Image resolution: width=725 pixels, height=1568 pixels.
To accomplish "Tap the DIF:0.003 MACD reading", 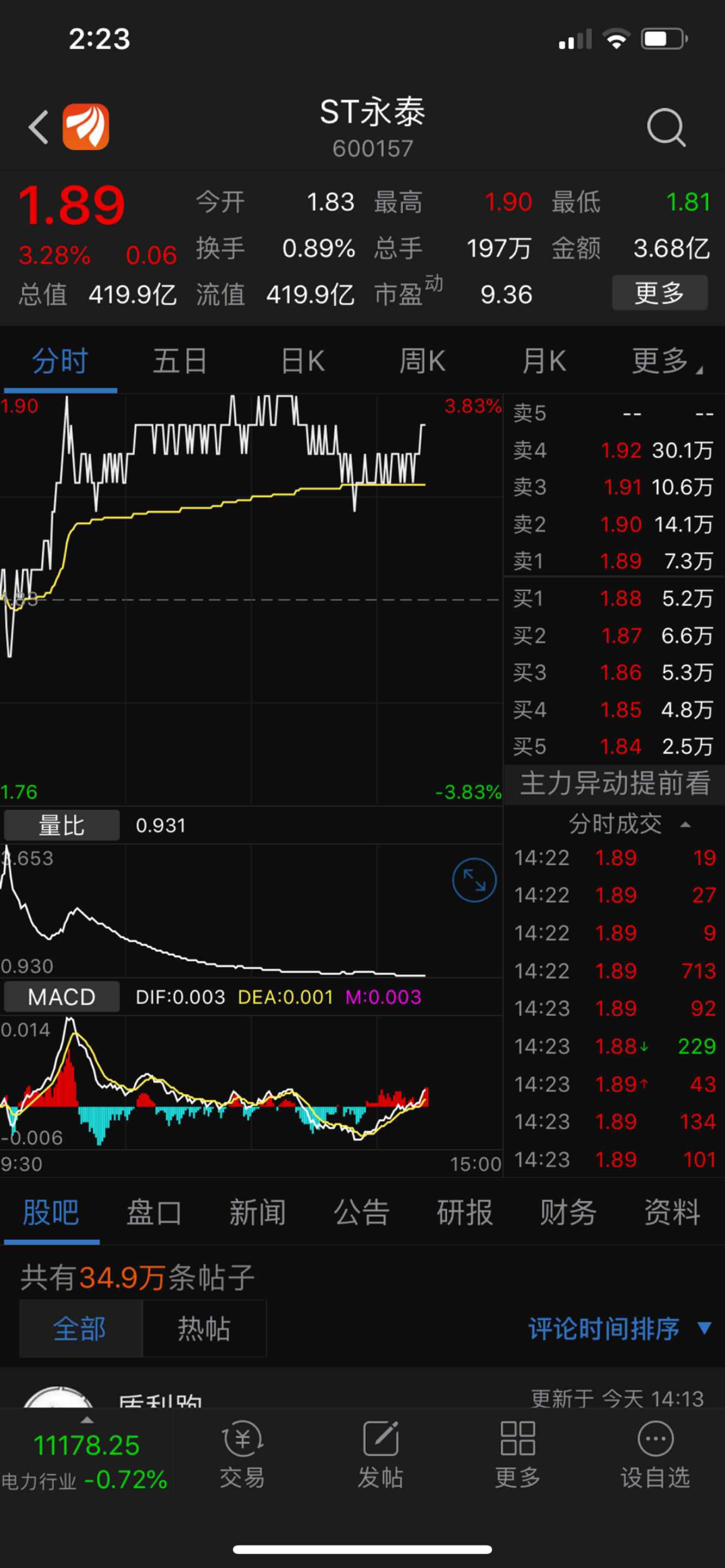I will (180, 997).
